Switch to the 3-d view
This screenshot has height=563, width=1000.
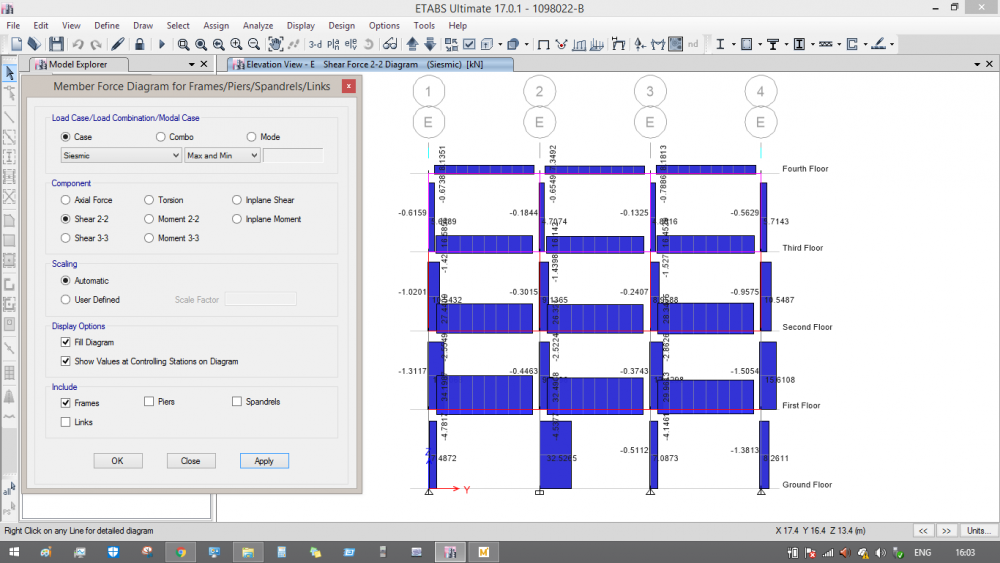(x=315, y=44)
